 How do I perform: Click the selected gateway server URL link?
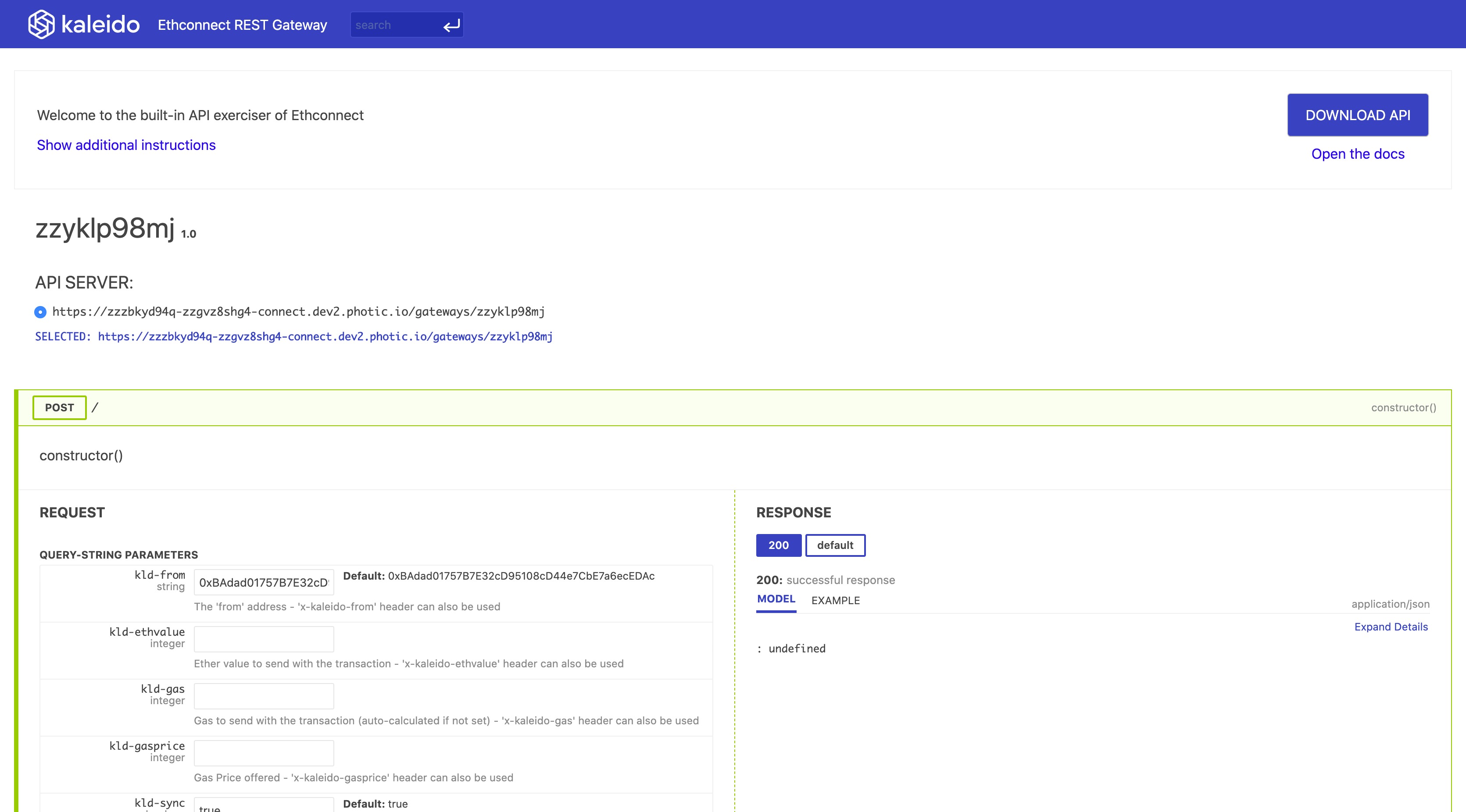pyautogui.click(x=325, y=336)
